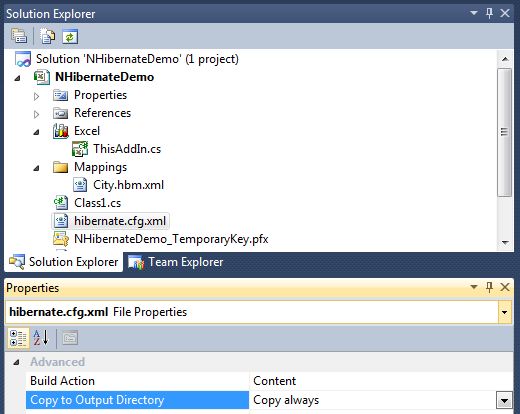Collapse the NHibernateDemo project node
Screen dimensions: 520x414
point(17,78)
